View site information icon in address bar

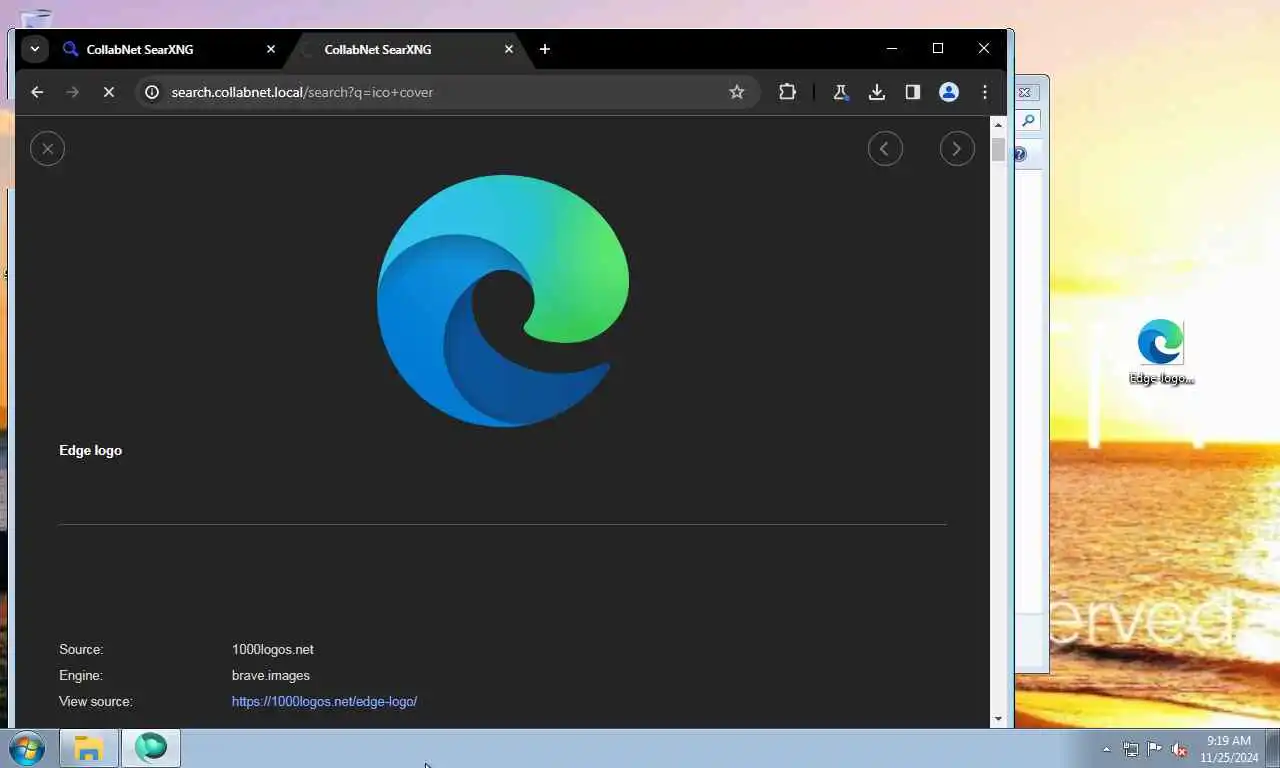pos(152,92)
